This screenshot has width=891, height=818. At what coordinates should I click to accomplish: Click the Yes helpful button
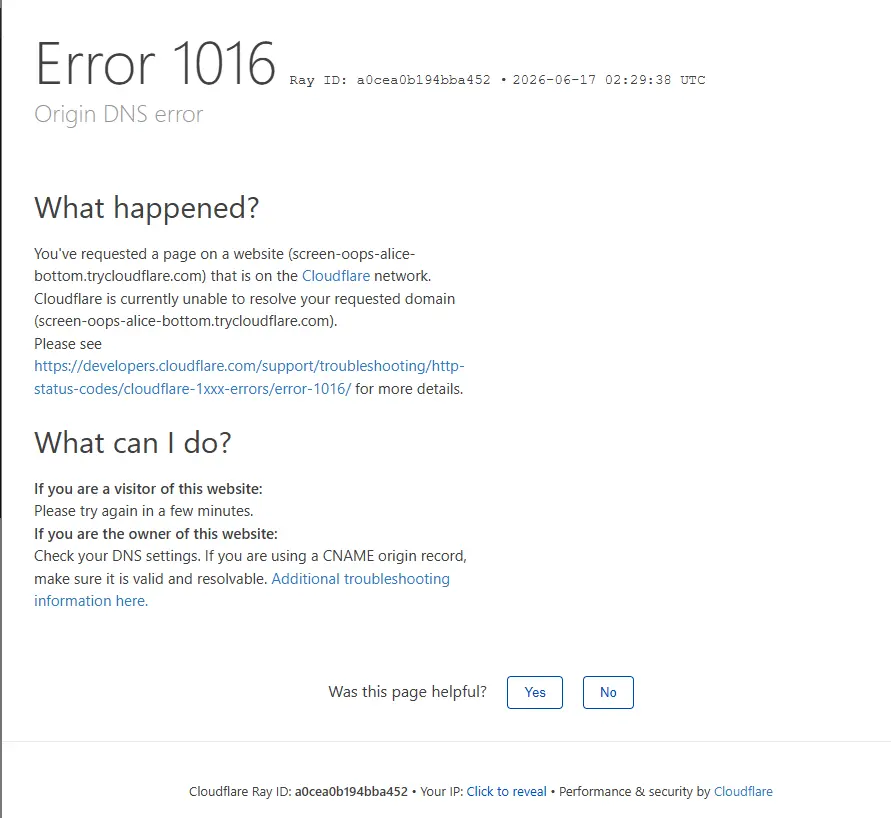point(534,692)
